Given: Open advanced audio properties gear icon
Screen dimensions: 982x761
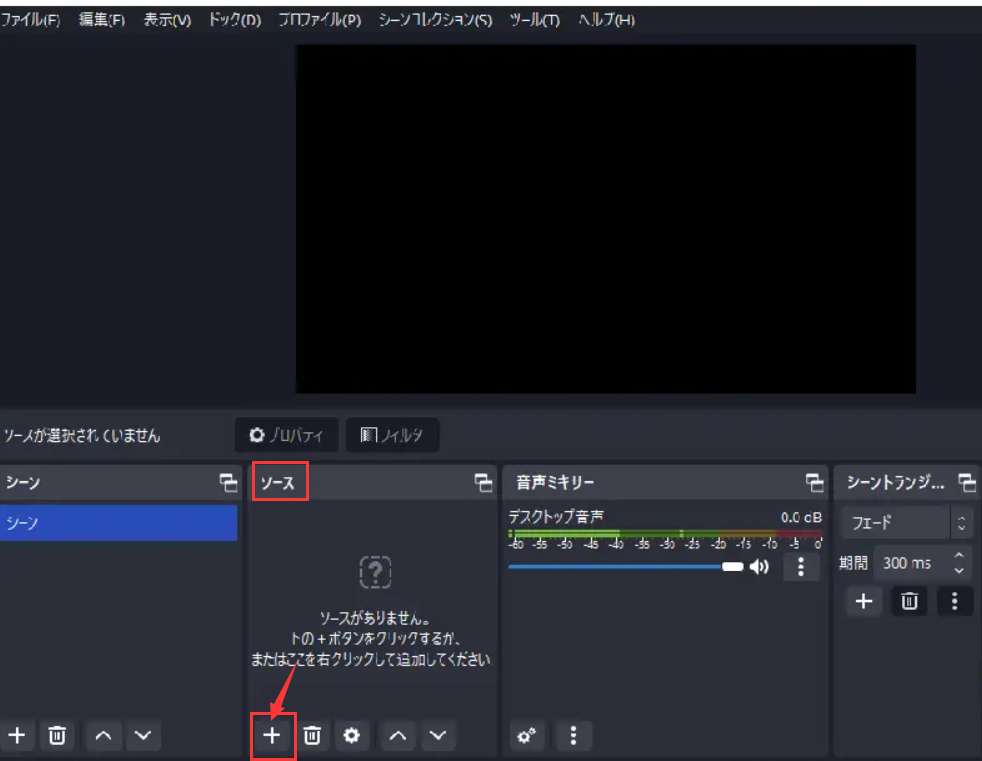Looking at the screenshot, I should (x=527, y=735).
